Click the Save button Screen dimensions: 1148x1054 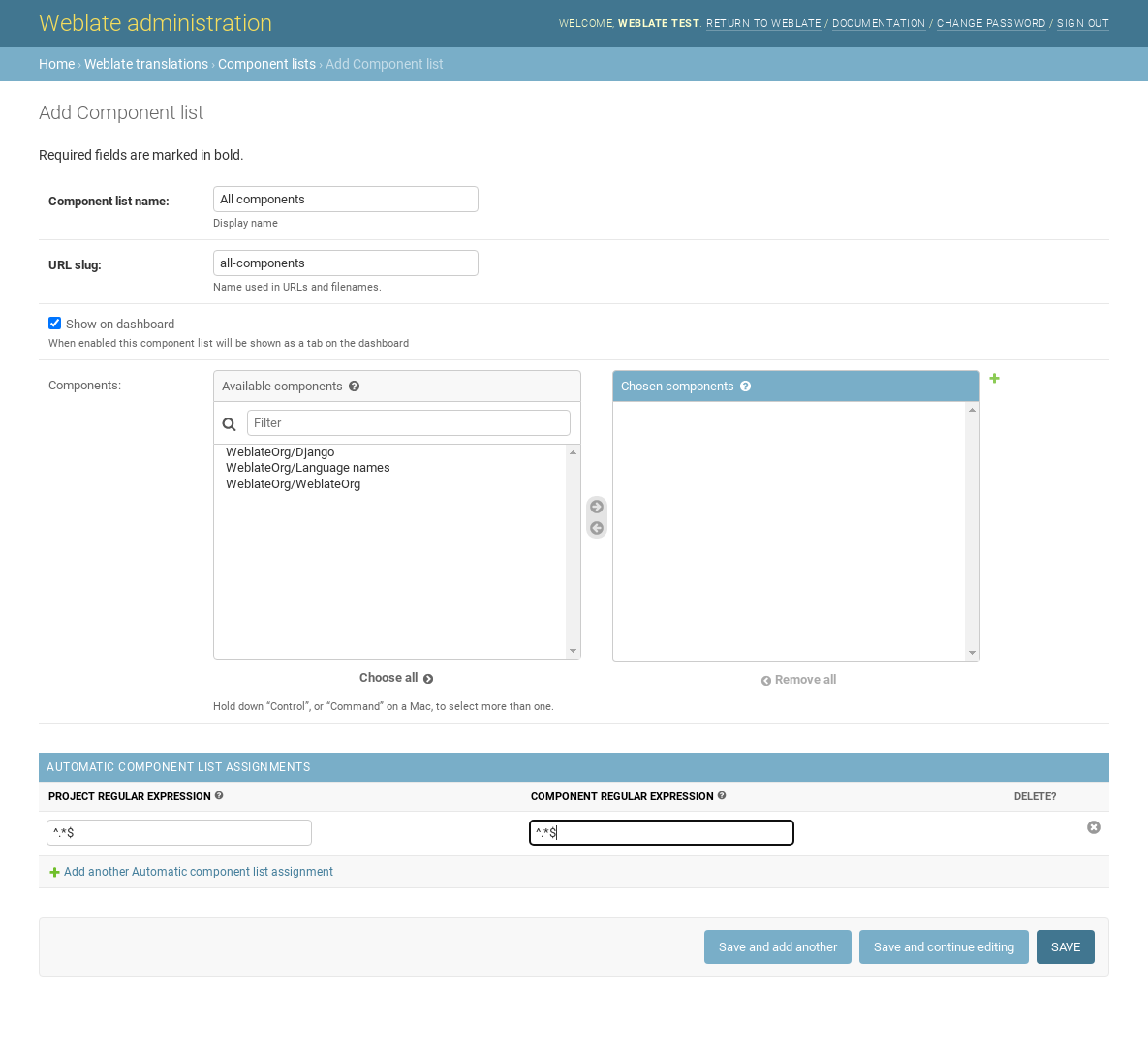pyautogui.click(x=1066, y=947)
